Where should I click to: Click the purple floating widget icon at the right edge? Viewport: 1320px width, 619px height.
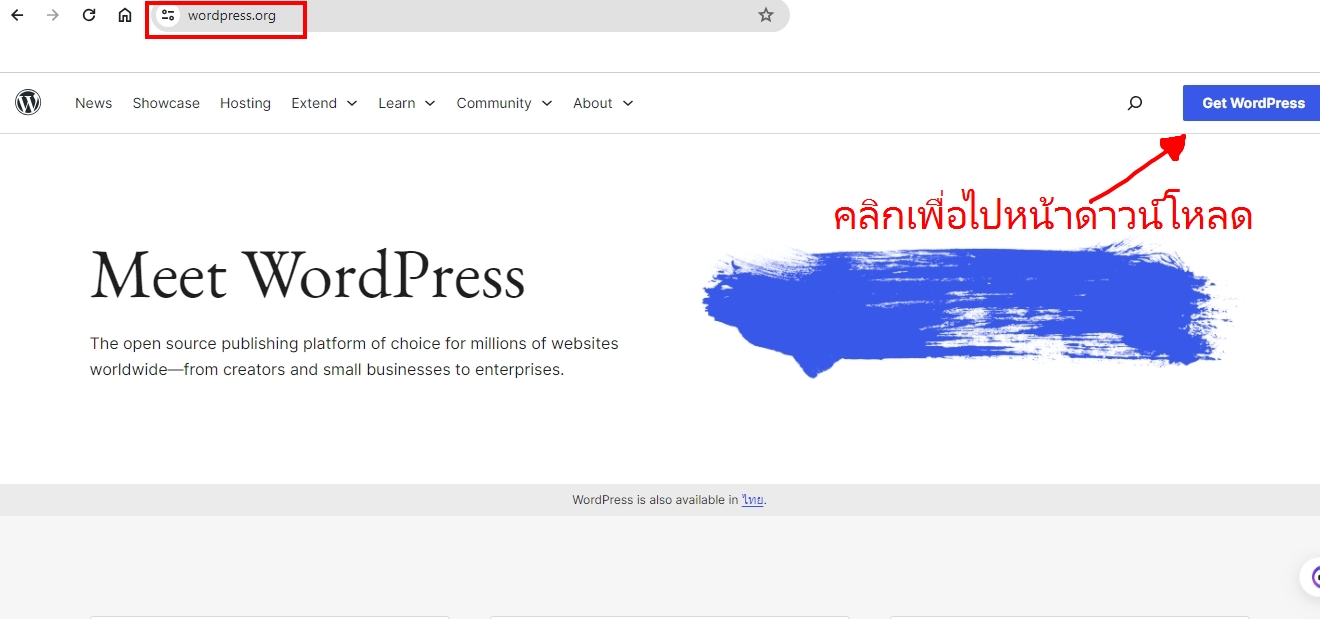coord(1311,577)
